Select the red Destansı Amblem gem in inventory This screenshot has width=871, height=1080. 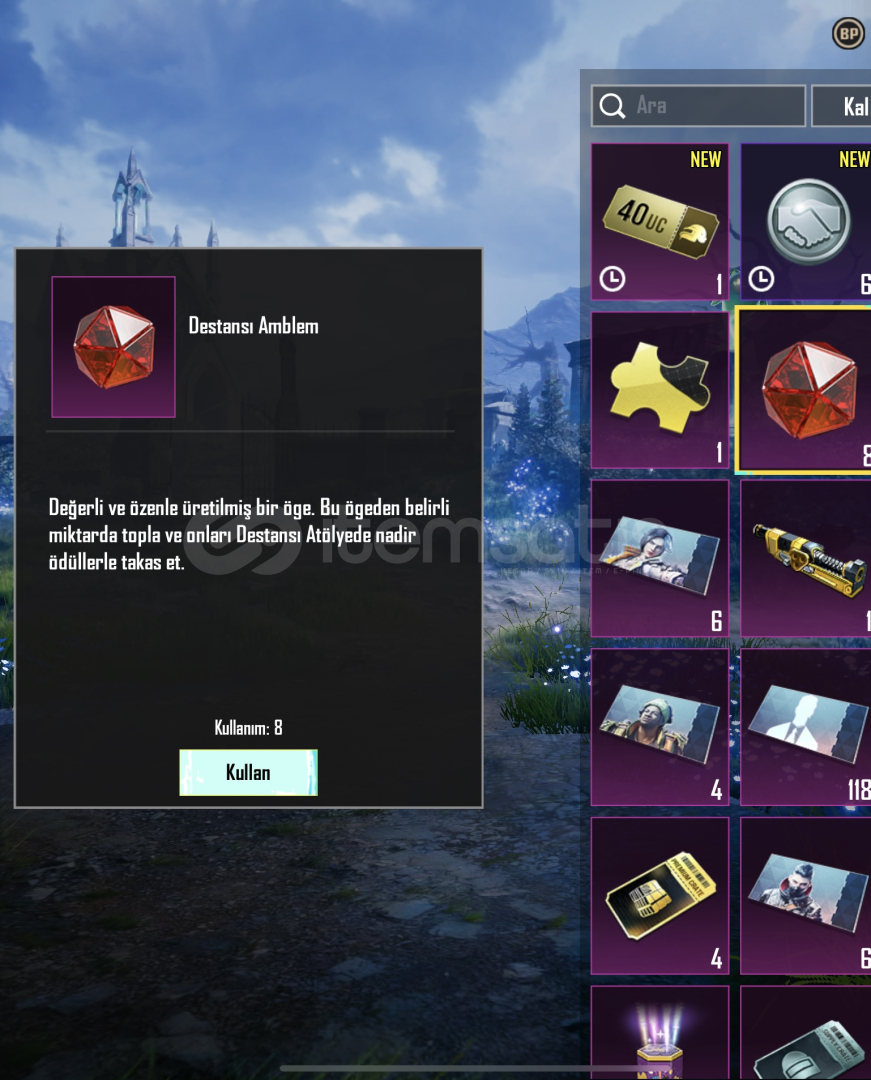pos(806,391)
